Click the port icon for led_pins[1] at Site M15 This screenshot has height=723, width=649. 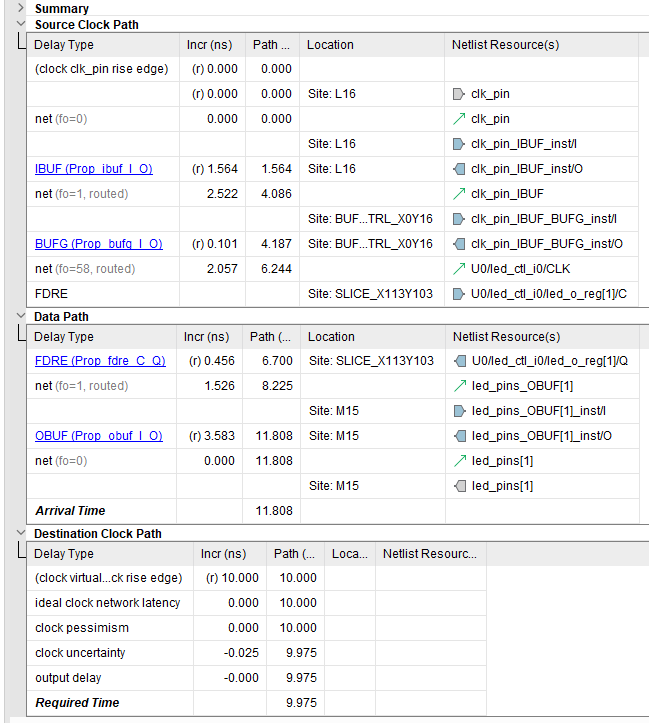pyautogui.click(x=460, y=486)
